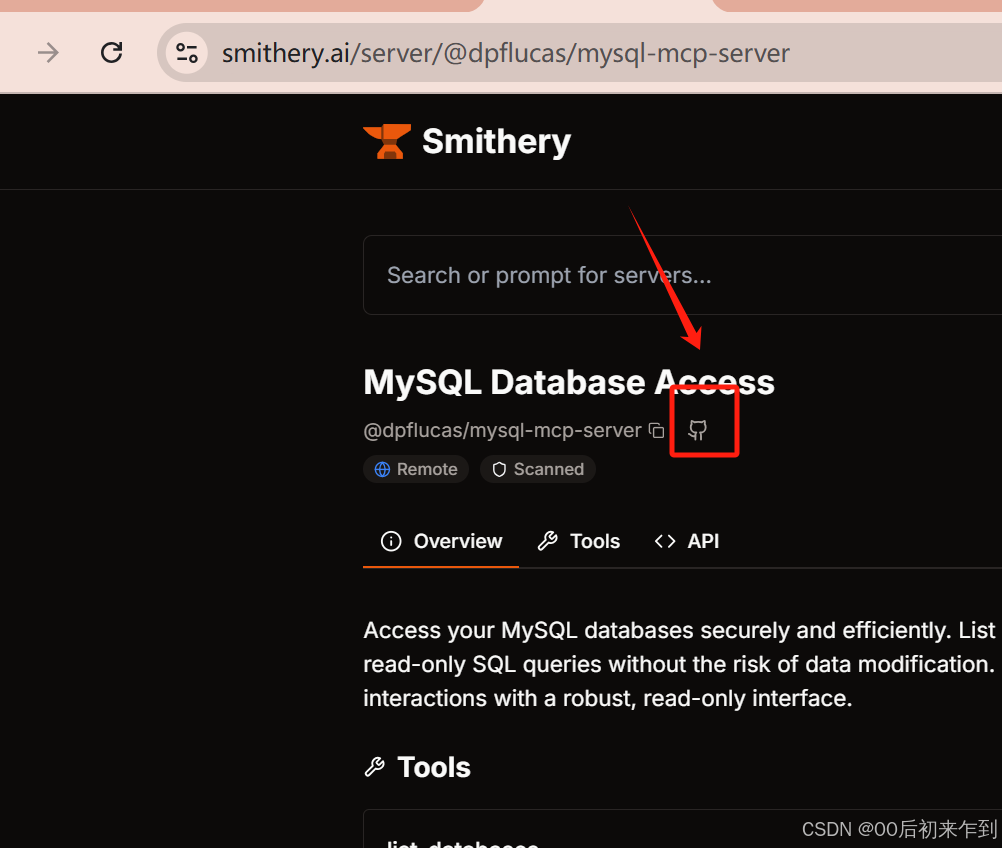Viewport: 1002px width, 848px height.
Task: Reload the current page
Action: [x=111, y=52]
